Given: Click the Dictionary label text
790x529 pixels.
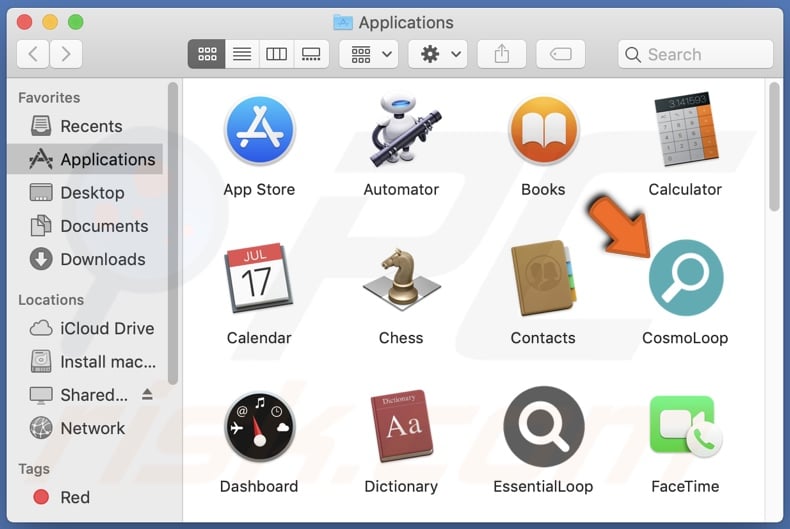Looking at the screenshot, I should (x=401, y=486).
